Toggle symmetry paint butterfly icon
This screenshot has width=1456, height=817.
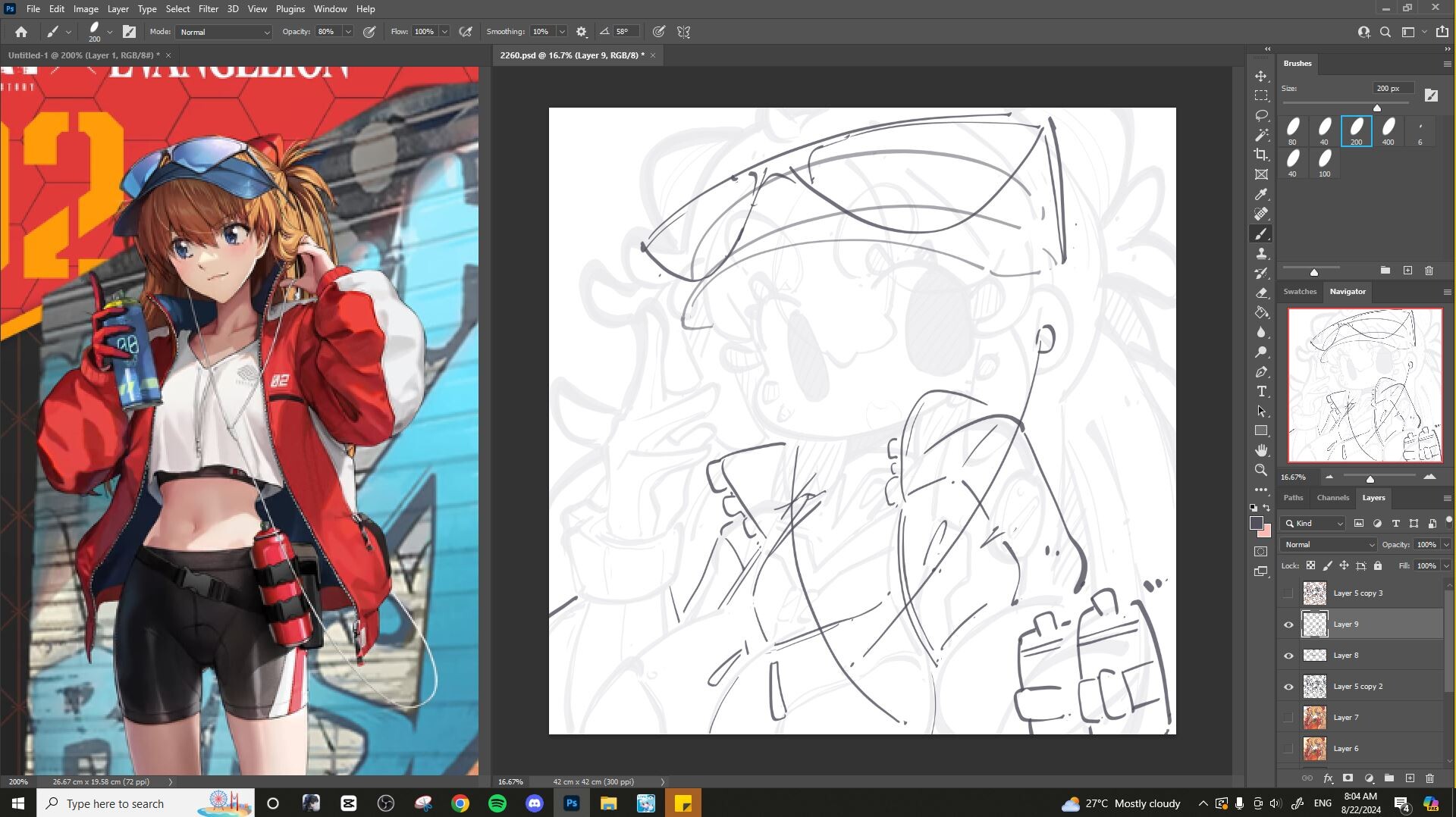tap(684, 32)
